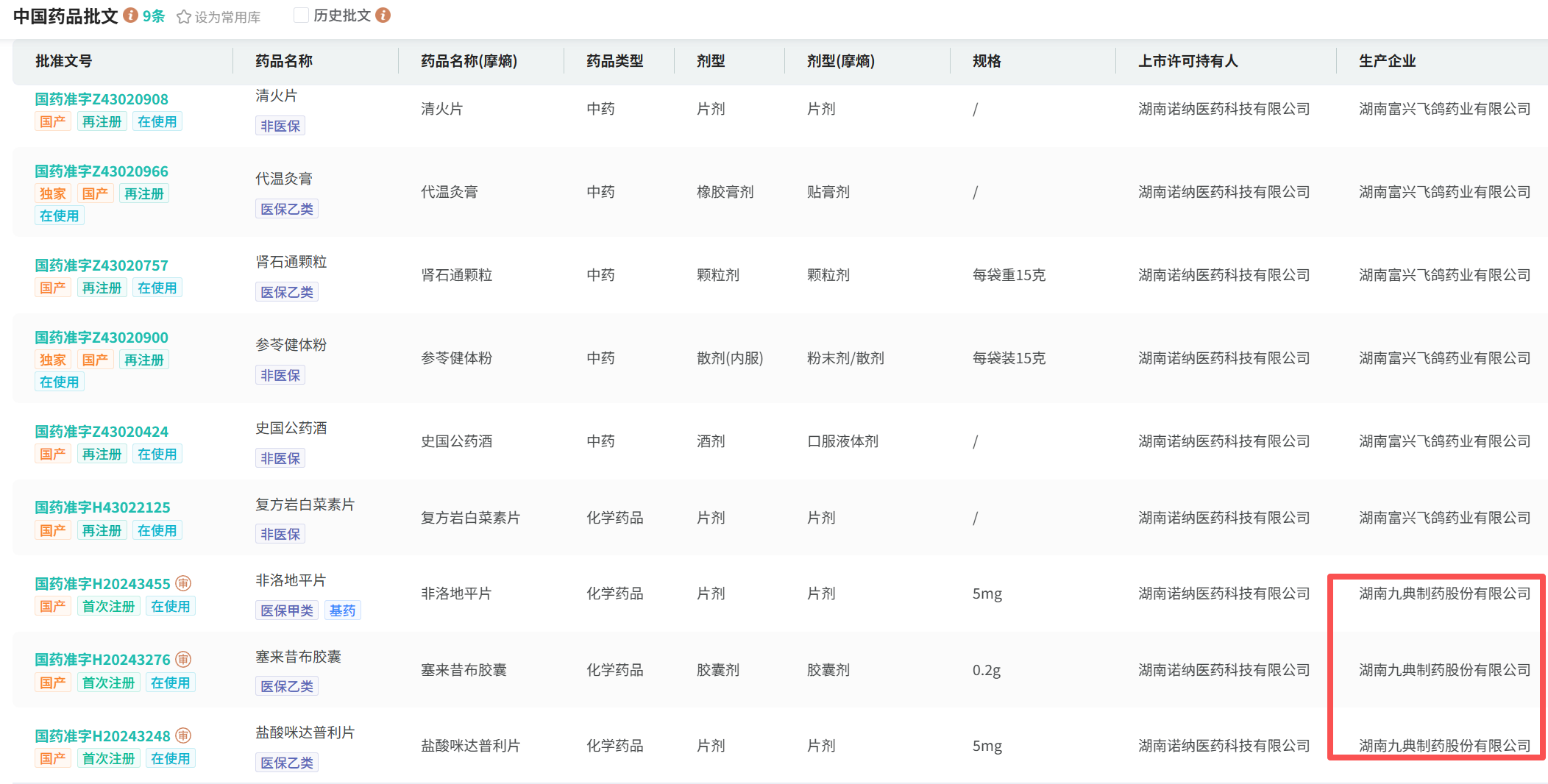Open approval number 国药准字Z43020966
Viewport: 1548px width, 784px height.
click(x=102, y=171)
